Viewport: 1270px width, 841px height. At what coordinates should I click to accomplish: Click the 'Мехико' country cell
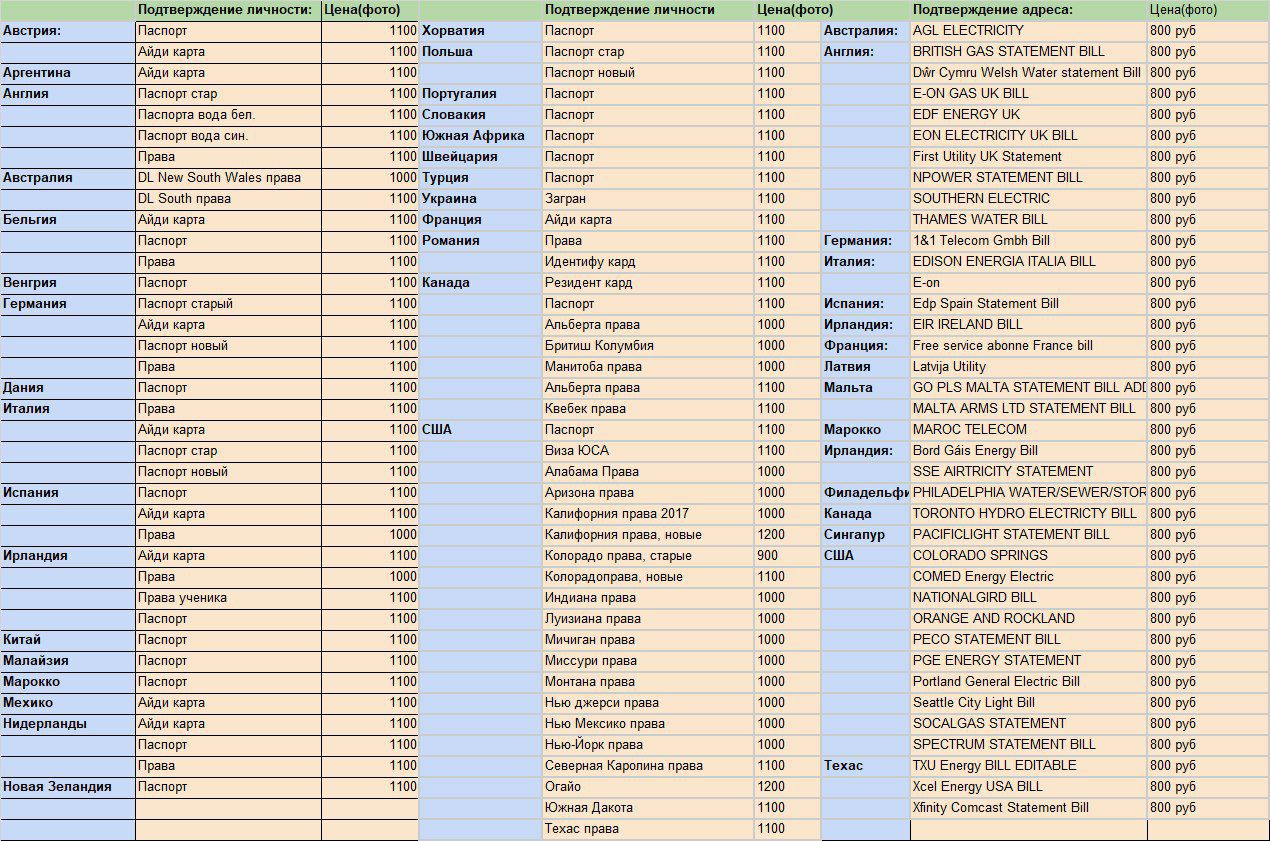coord(67,703)
